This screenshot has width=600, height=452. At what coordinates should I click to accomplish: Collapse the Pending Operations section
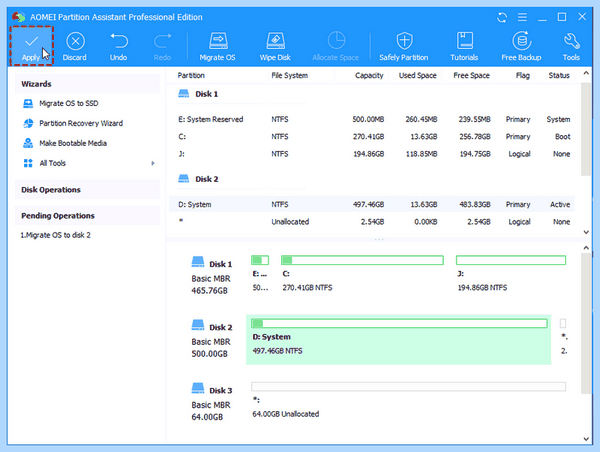87,216
